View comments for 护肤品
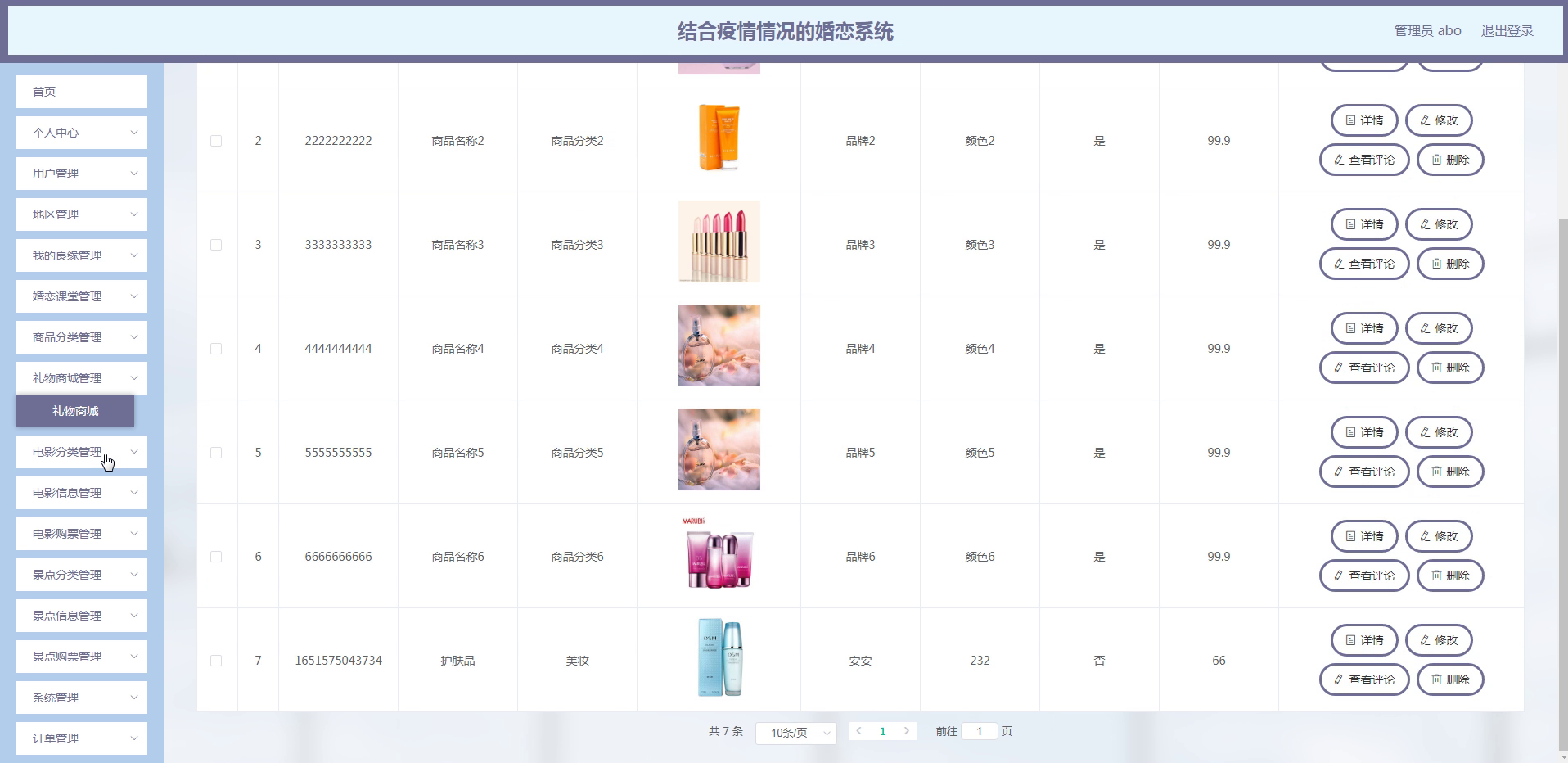The width and height of the screenshot is (1568, 763). coord(1364,679)
